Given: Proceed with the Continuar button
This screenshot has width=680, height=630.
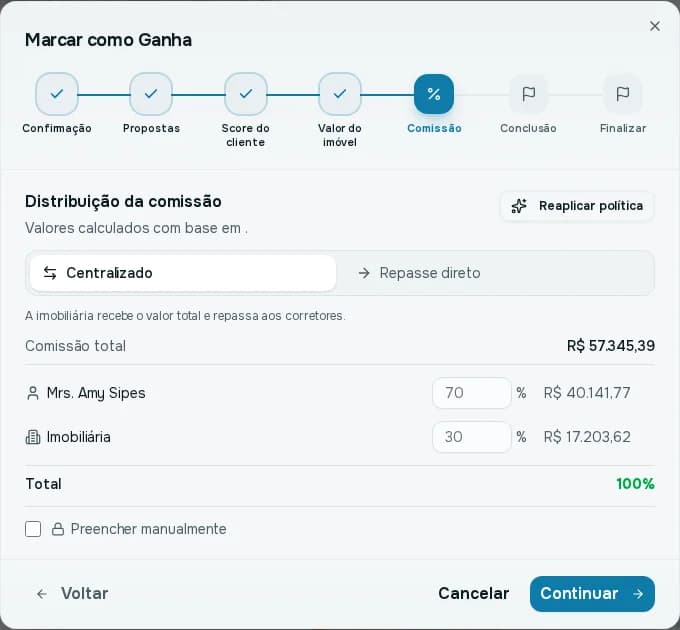Looking at the screenshot, I should [x=592, y=594].
